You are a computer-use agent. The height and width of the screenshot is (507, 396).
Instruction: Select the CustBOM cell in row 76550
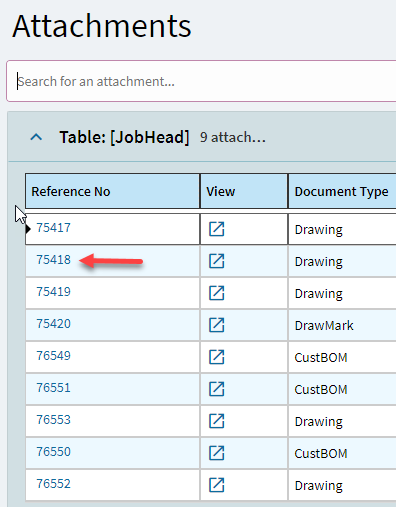[342, 453]
